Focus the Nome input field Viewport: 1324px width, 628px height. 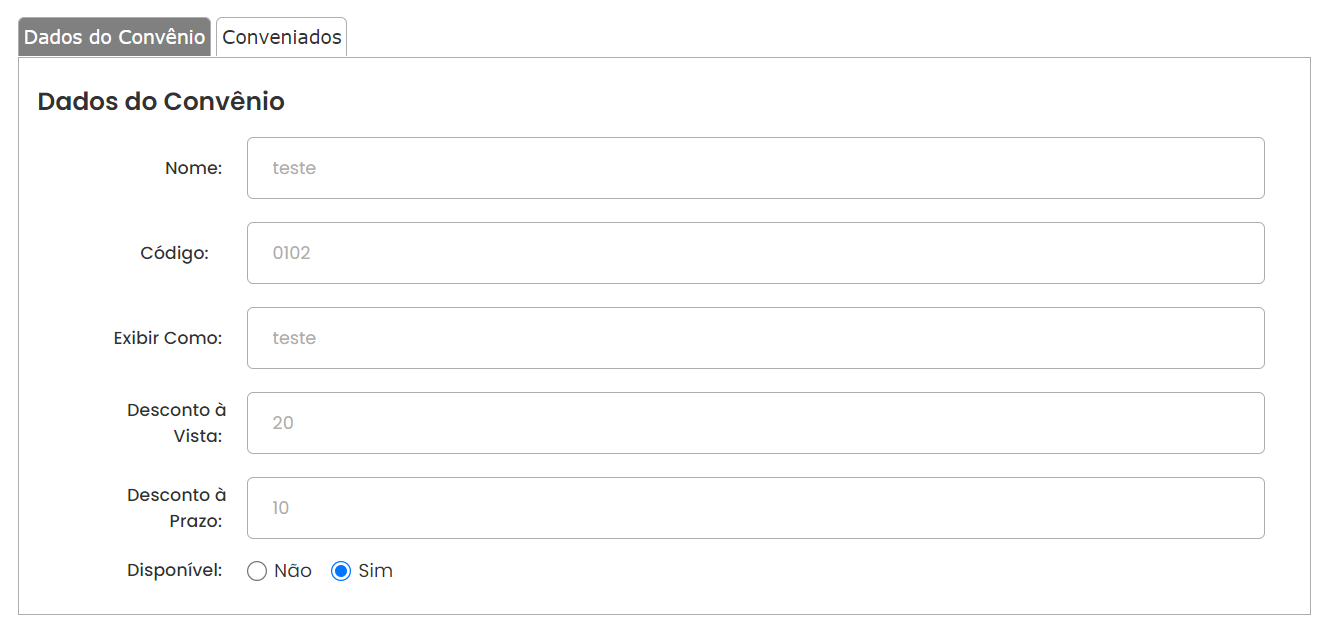point(755,168)
